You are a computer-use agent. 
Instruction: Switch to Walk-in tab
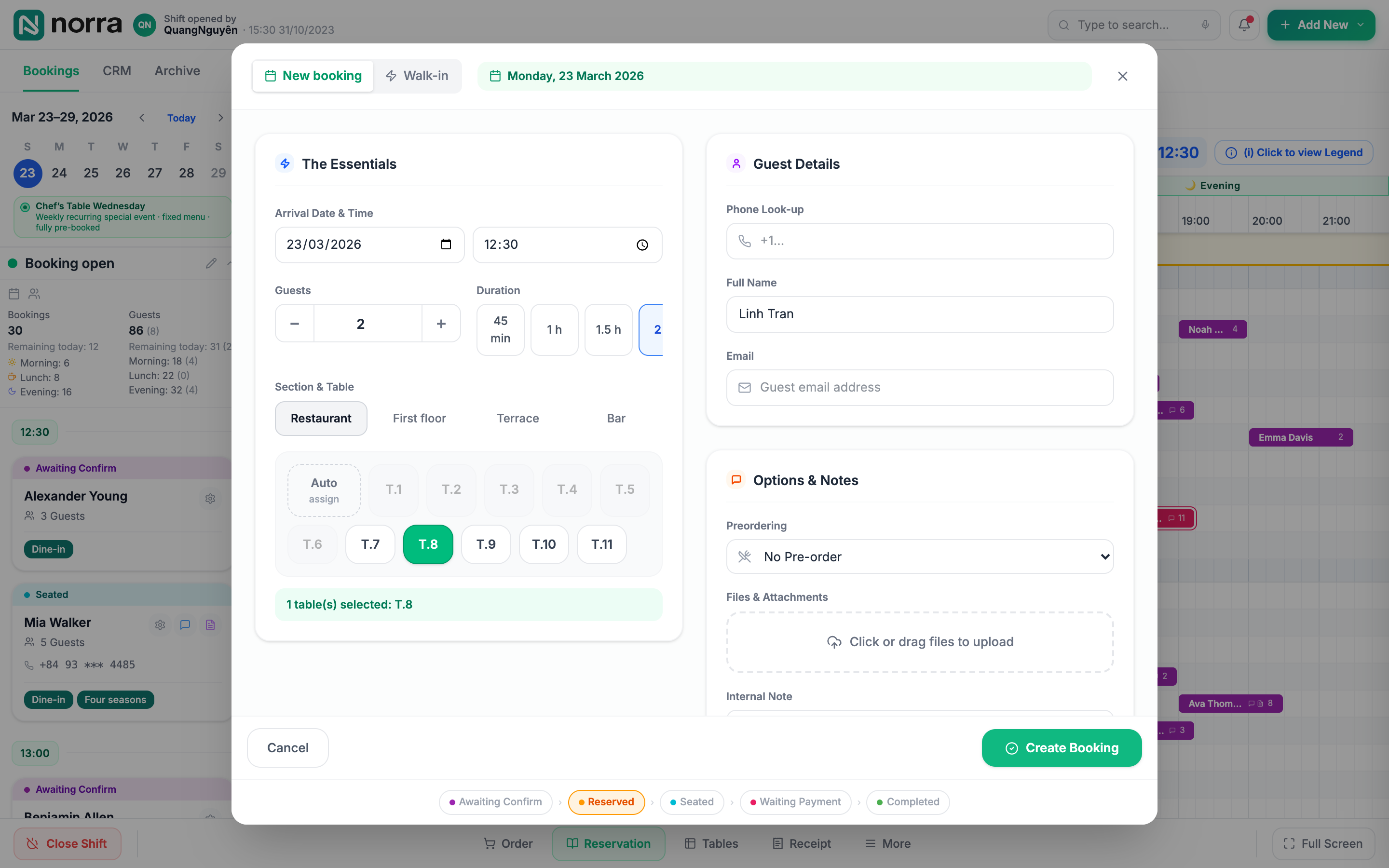[x=417, y=76]
